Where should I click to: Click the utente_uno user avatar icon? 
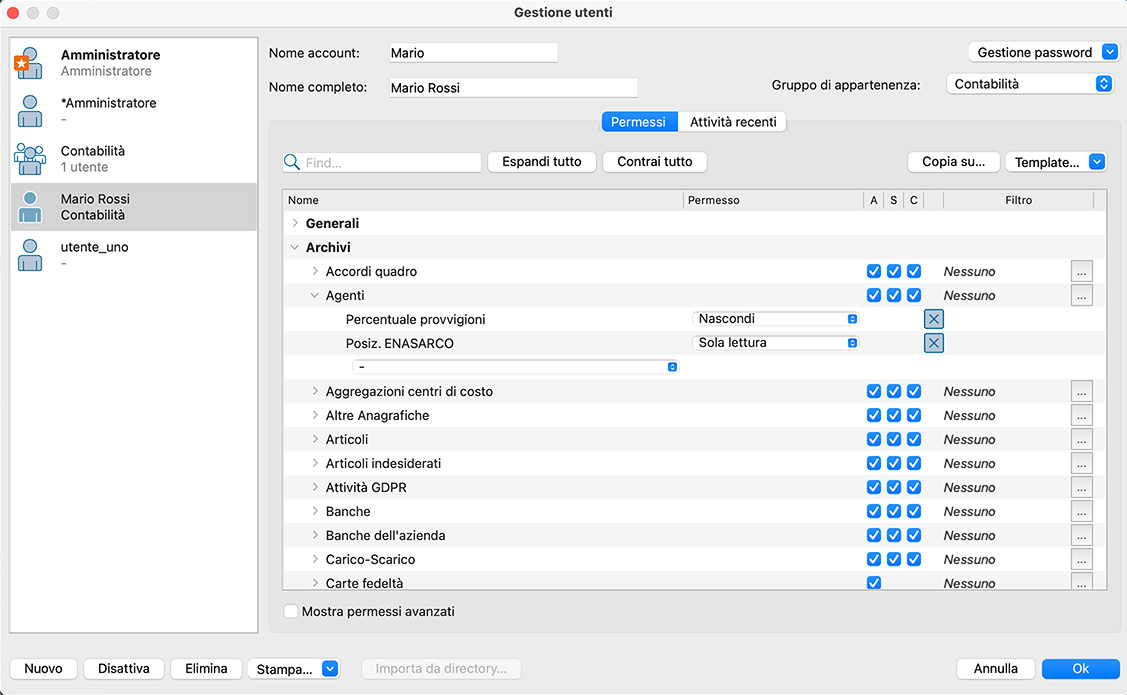[29, 255]
